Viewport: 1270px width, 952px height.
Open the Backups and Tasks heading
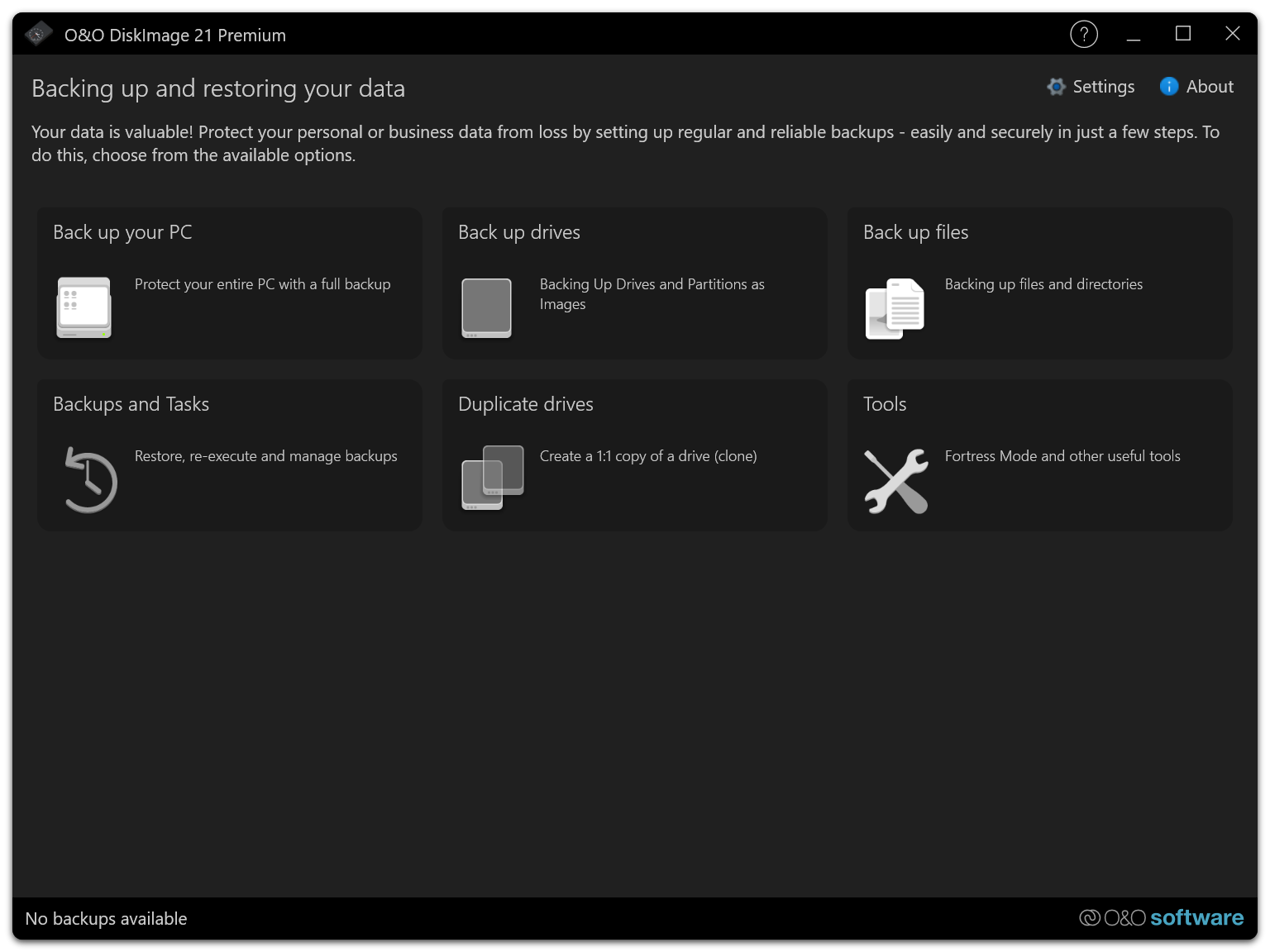(131, 404)
